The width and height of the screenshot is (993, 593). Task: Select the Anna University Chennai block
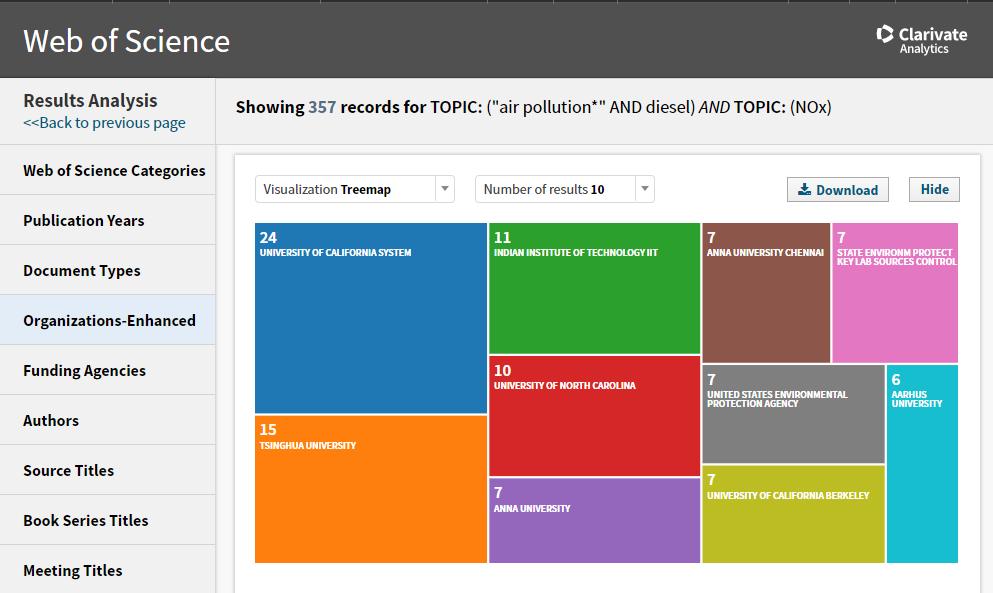pos(766,293)
